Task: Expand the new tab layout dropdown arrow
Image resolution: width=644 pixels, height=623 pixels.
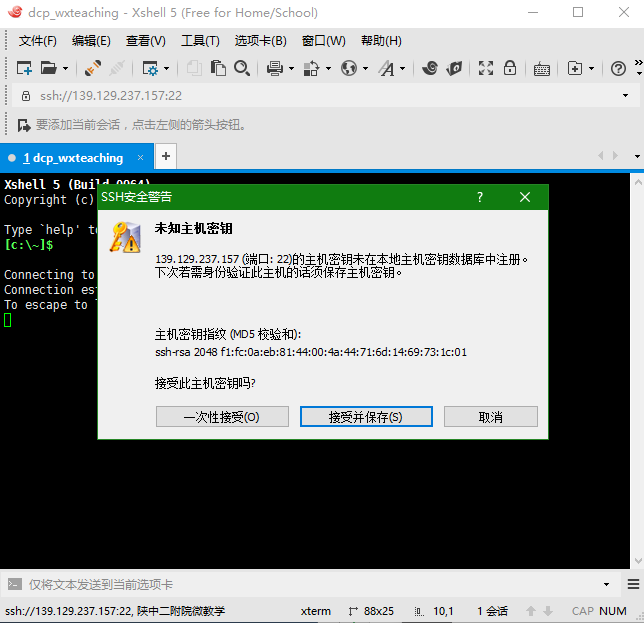Action: pyautogui.click(x=591, y=69)
